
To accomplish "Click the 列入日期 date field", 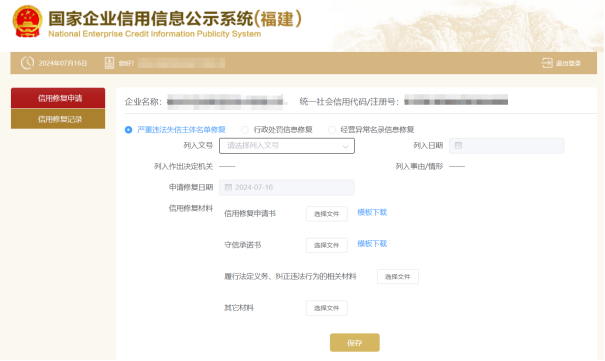I will click(x=507, y=146).
